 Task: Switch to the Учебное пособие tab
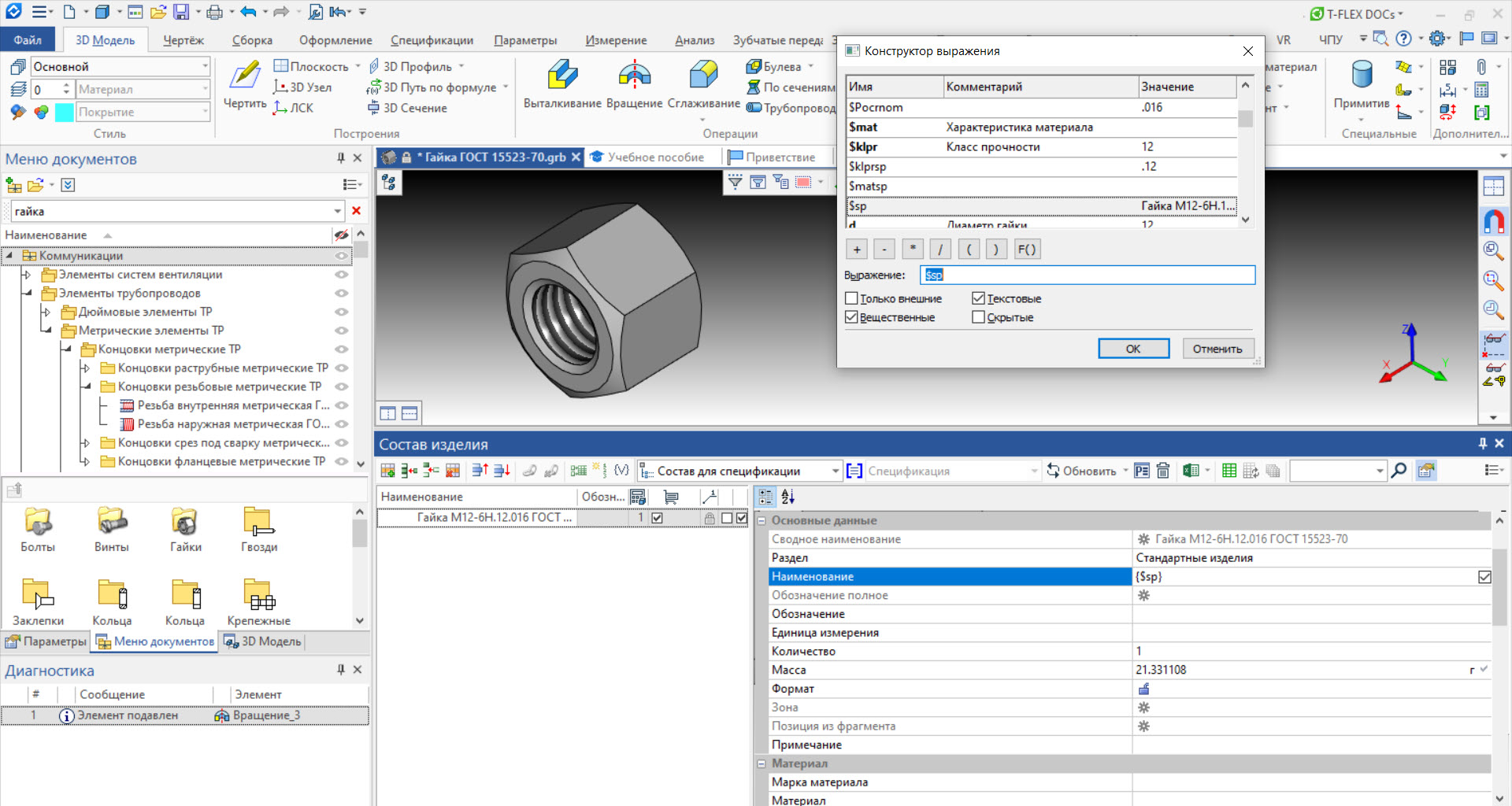click(655, 157)
